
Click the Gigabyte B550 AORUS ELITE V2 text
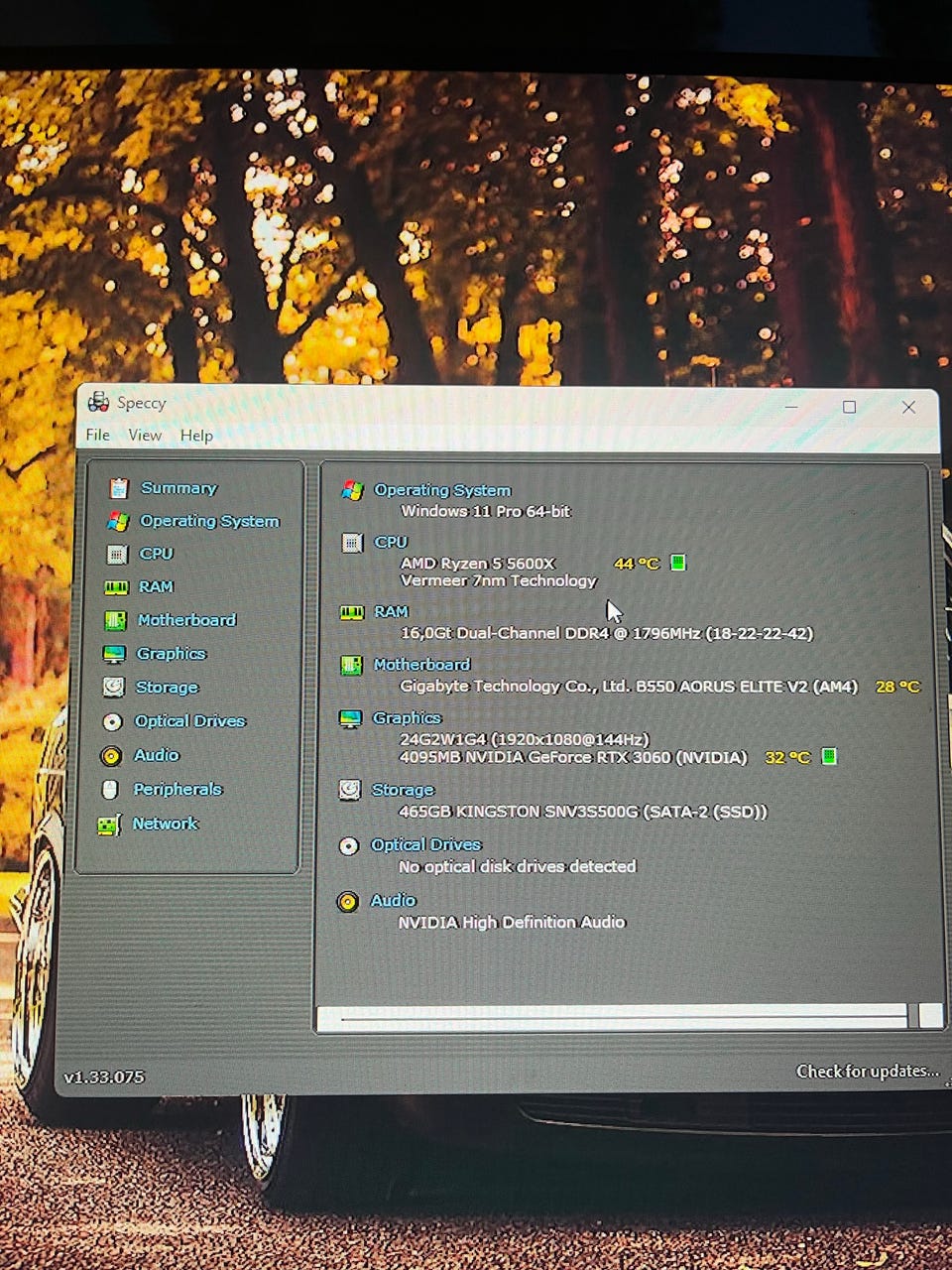pos(629,686)
